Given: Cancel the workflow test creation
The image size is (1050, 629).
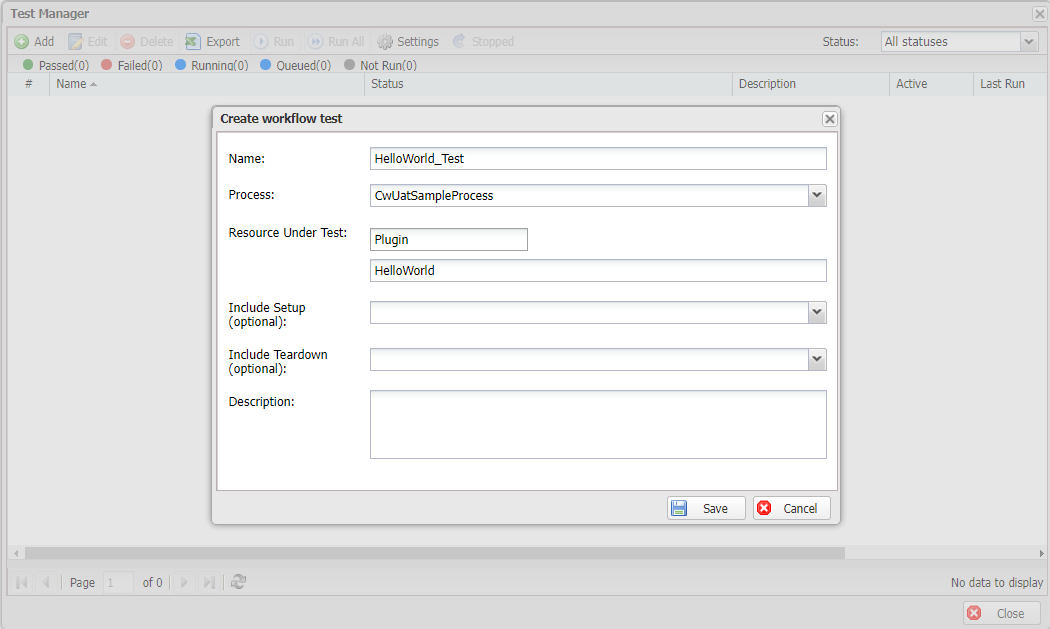Looking at the screenshot, I should point(791,508).
